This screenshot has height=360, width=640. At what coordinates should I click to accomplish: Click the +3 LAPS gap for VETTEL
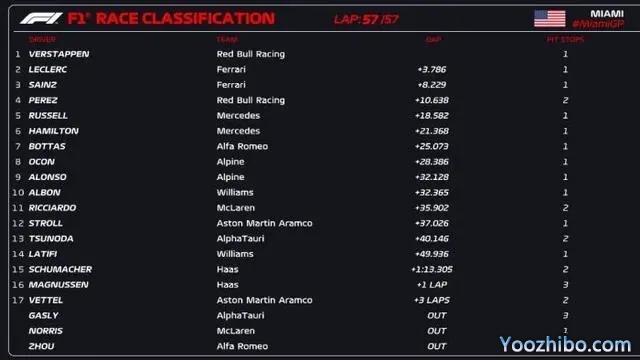[x=432, y=300]
